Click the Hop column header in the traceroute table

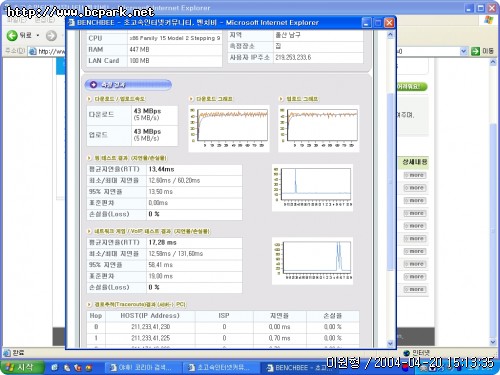coord(96,316)
